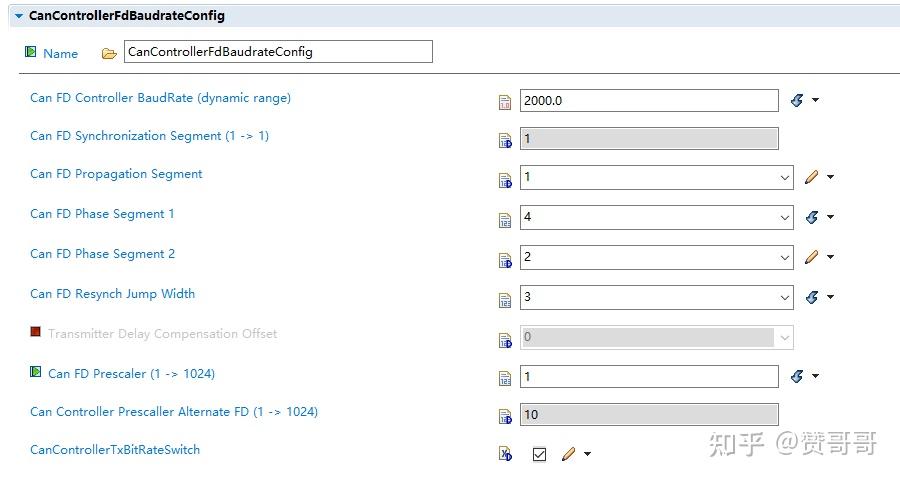Open the arrow menu next to BaudRate icon
Image resolution: width=900 pixels, height=480 pixels.
pos(816,100)
